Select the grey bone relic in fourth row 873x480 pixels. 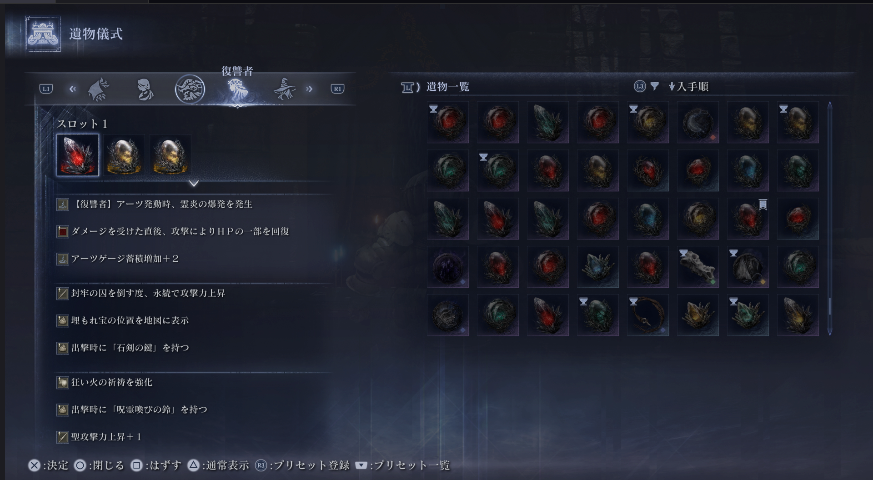pos(698,267)
